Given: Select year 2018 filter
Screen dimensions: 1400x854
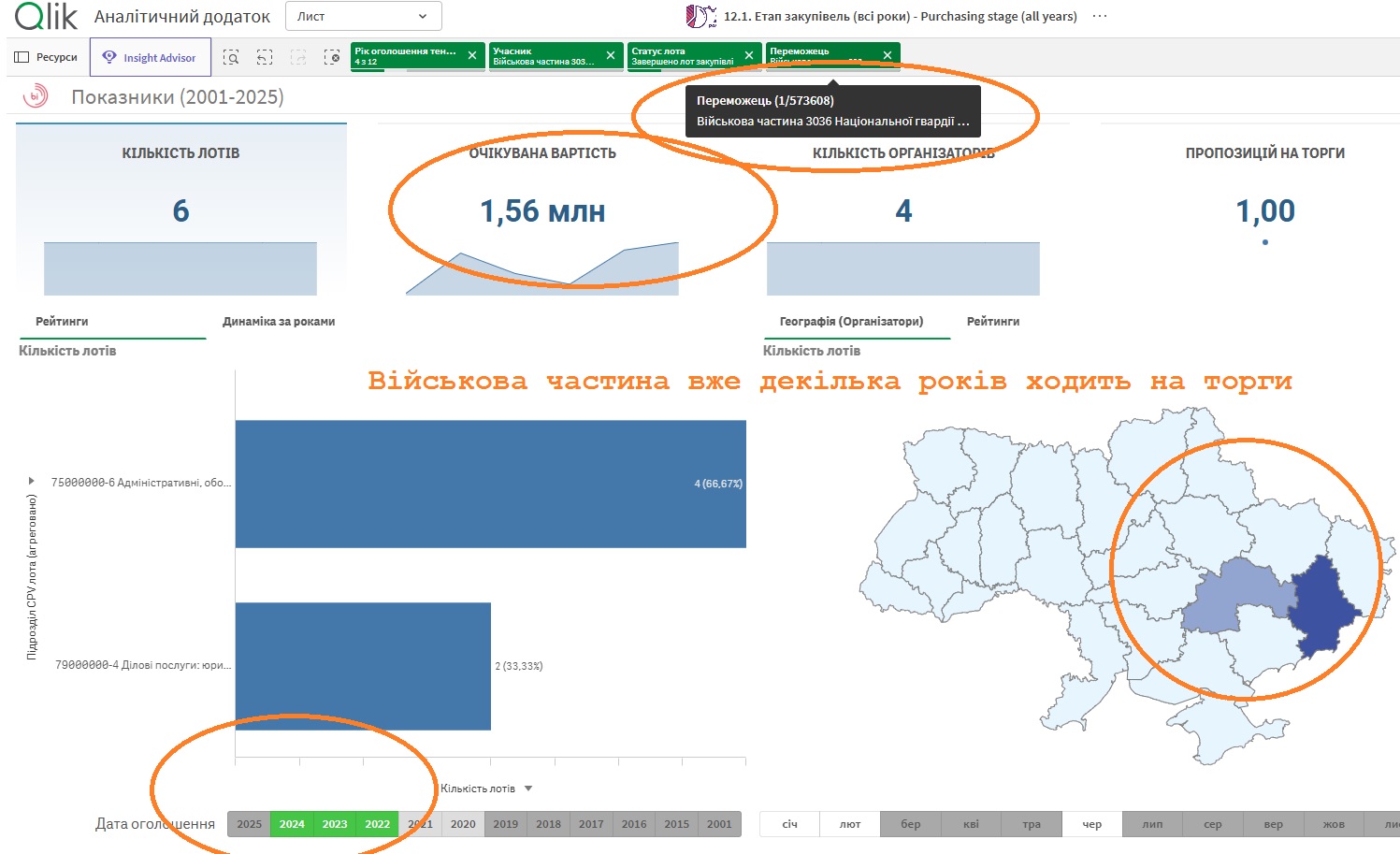Looking at the screenshot, I should click(x=549, y=824).
